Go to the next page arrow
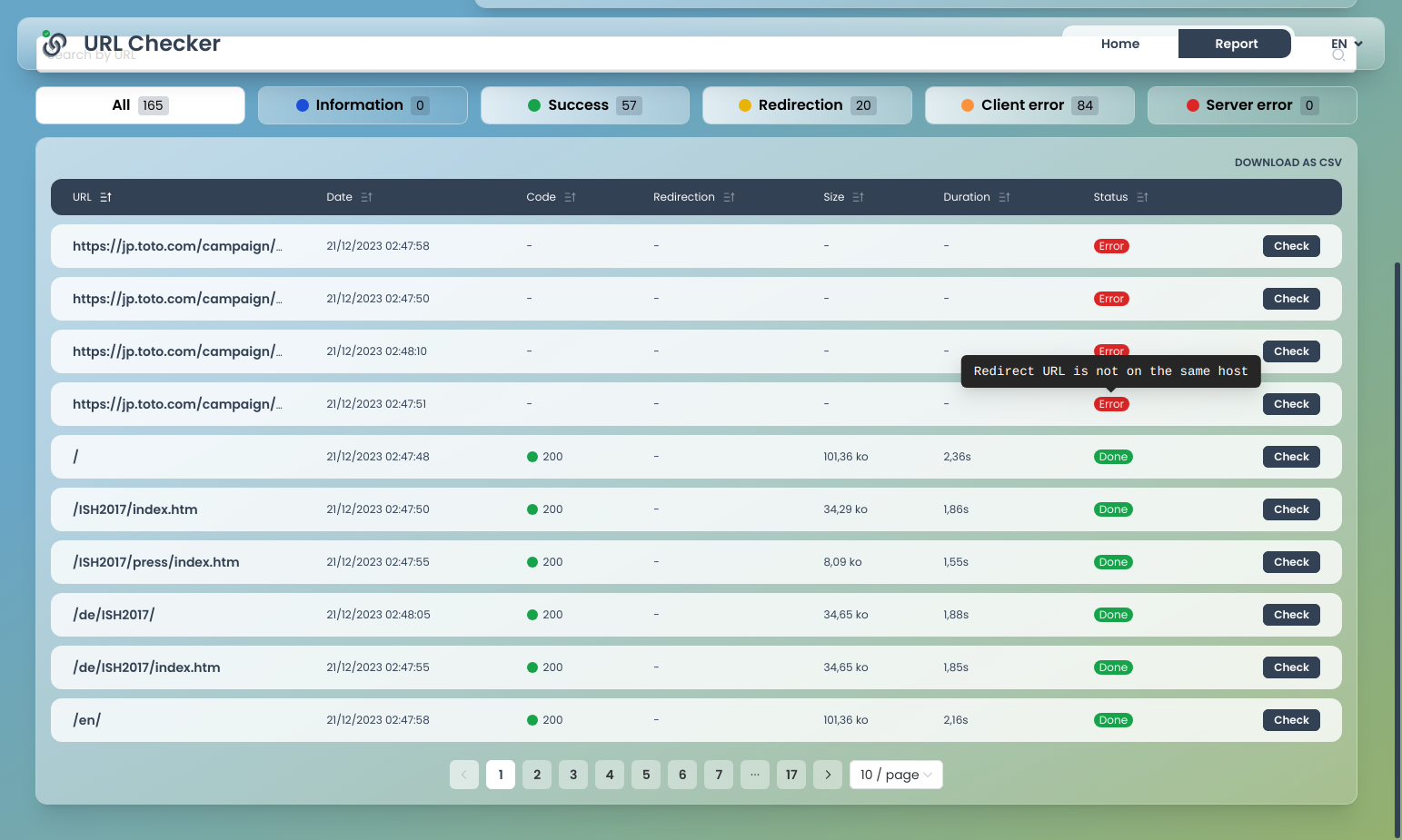Screen dimensions: 1402x840 (828, 775)
